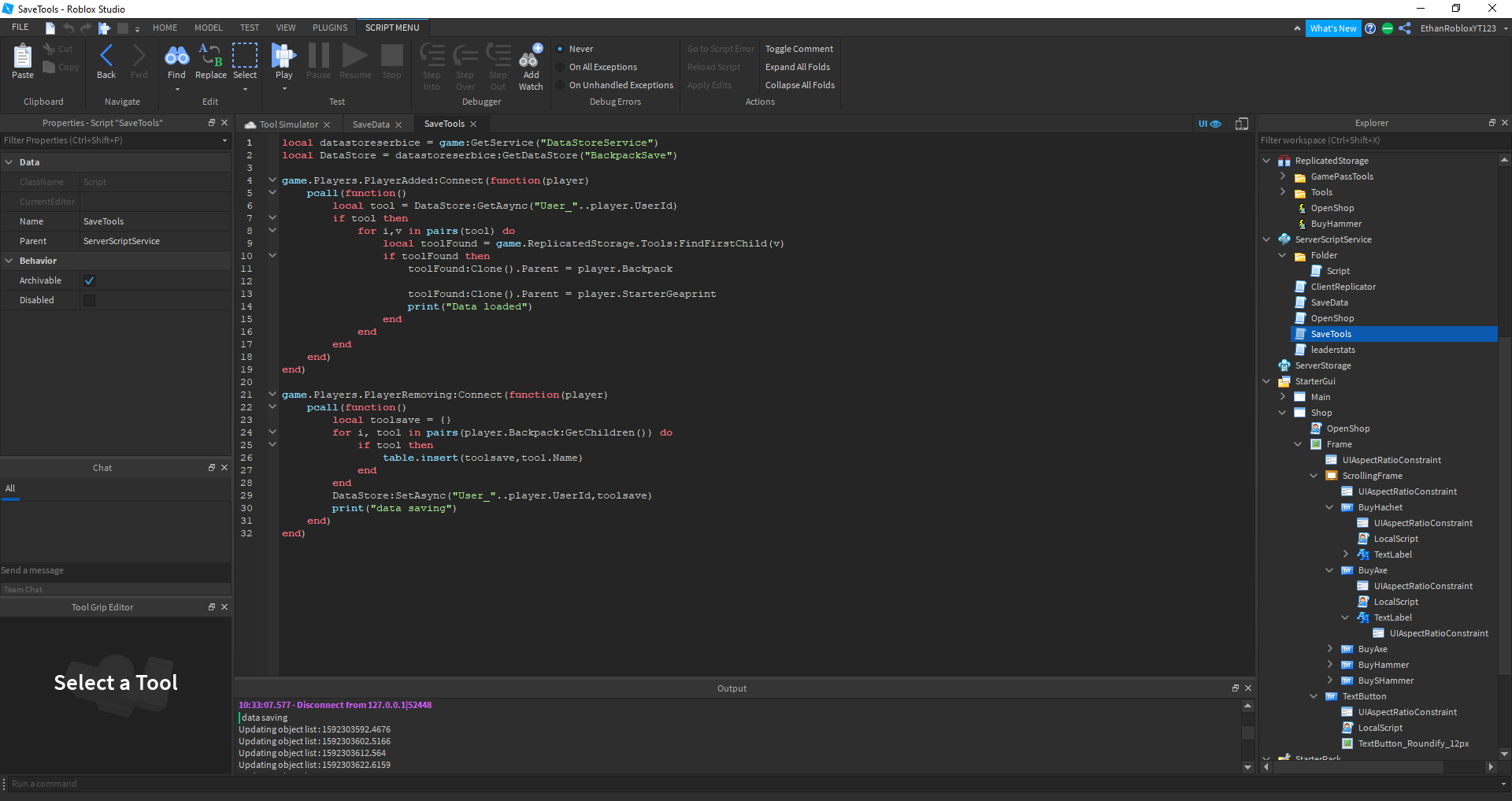The image size is (1512, 801).
Task: Expand GamePassTools folder in Explorer
Action: pos(1282,176)
